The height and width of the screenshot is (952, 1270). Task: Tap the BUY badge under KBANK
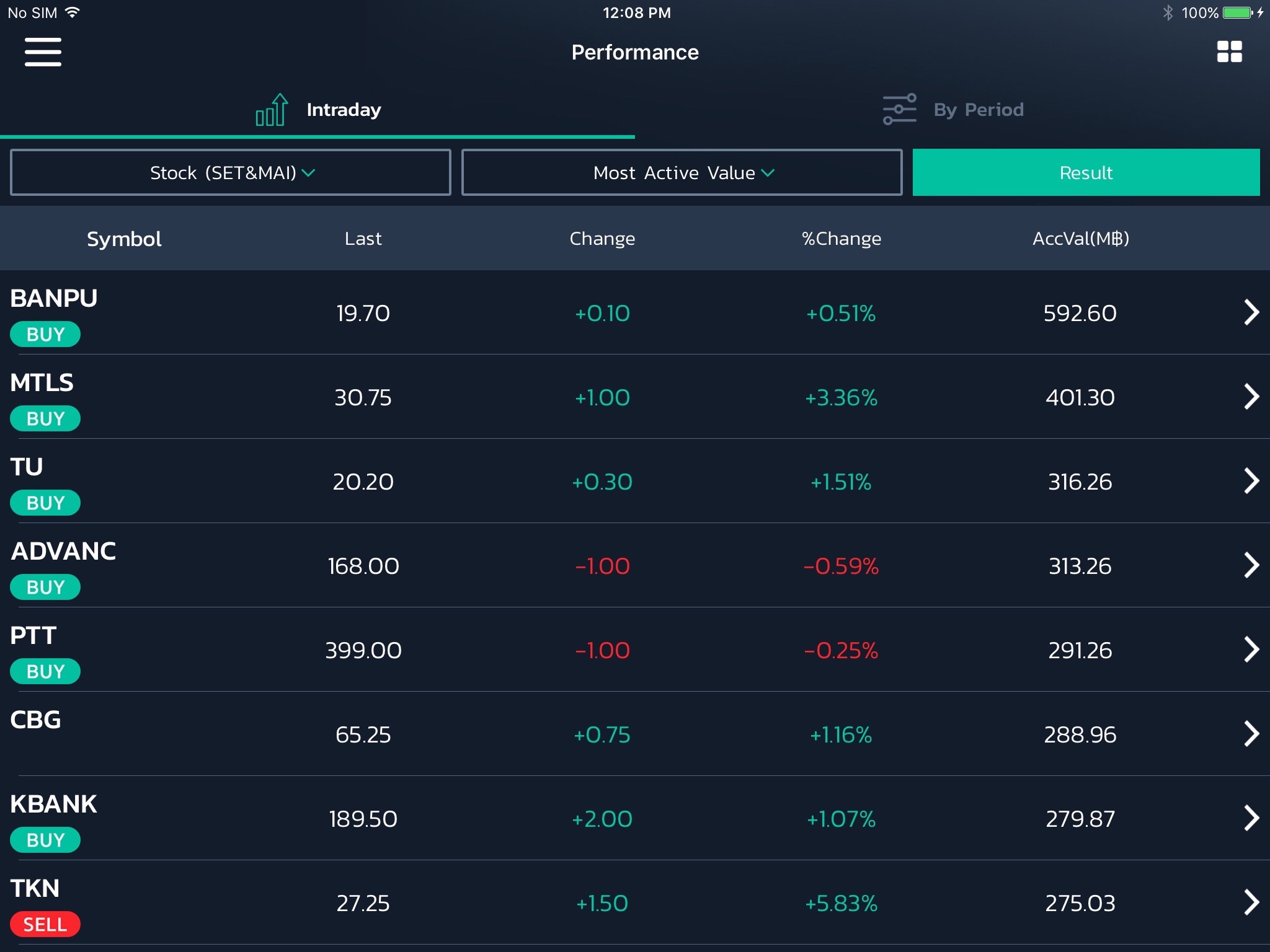[x=45, y=840]
